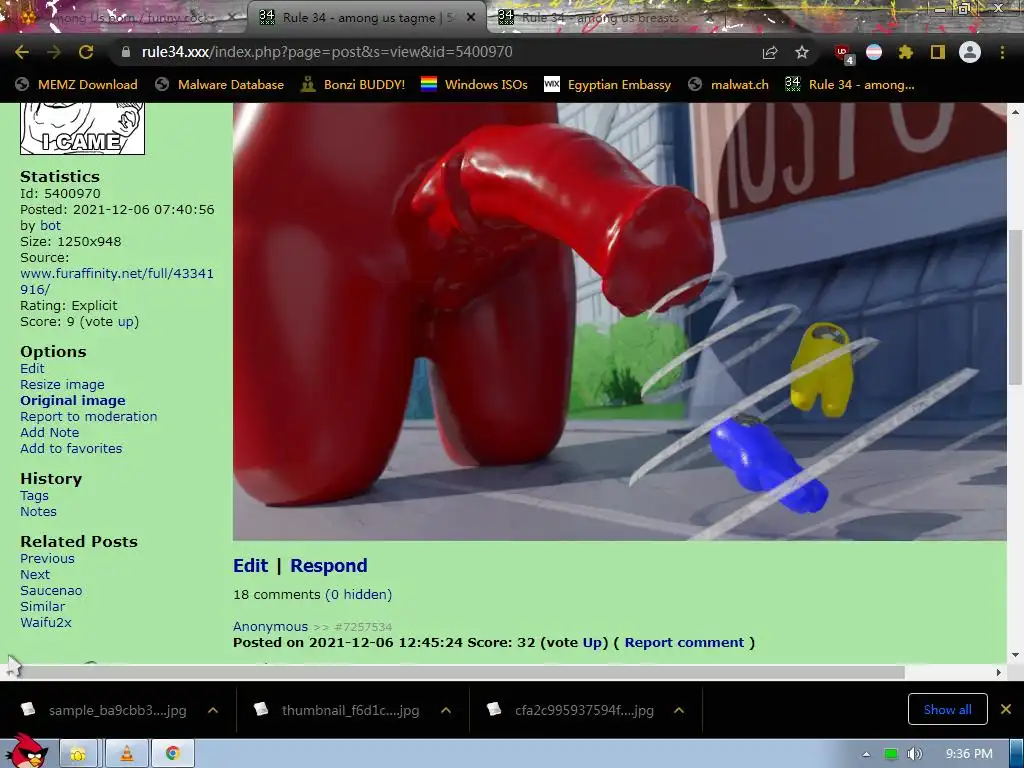Open the Bonzi BUDDY! bookmark
The height and width of the screenshot is (768, 1024).
(353, 84)
